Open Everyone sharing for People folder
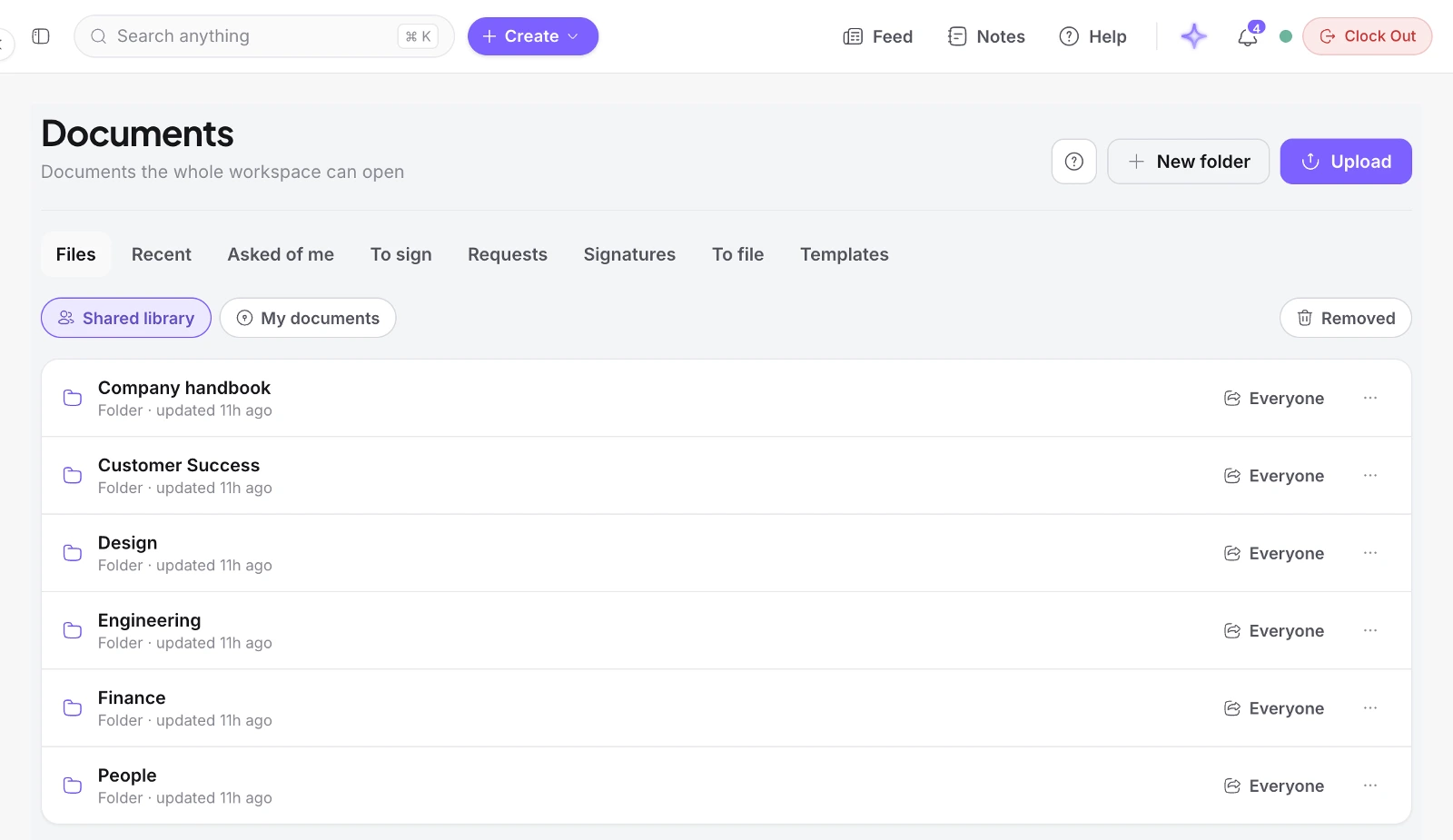Image resolution: width=1453 pixels, height=840 pixels. tap(1274, 786)
